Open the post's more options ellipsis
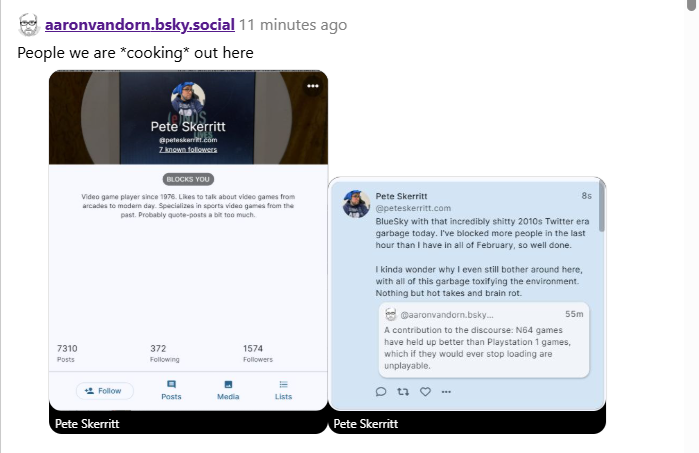Screen dimensions: 699x453 [446, 391]
